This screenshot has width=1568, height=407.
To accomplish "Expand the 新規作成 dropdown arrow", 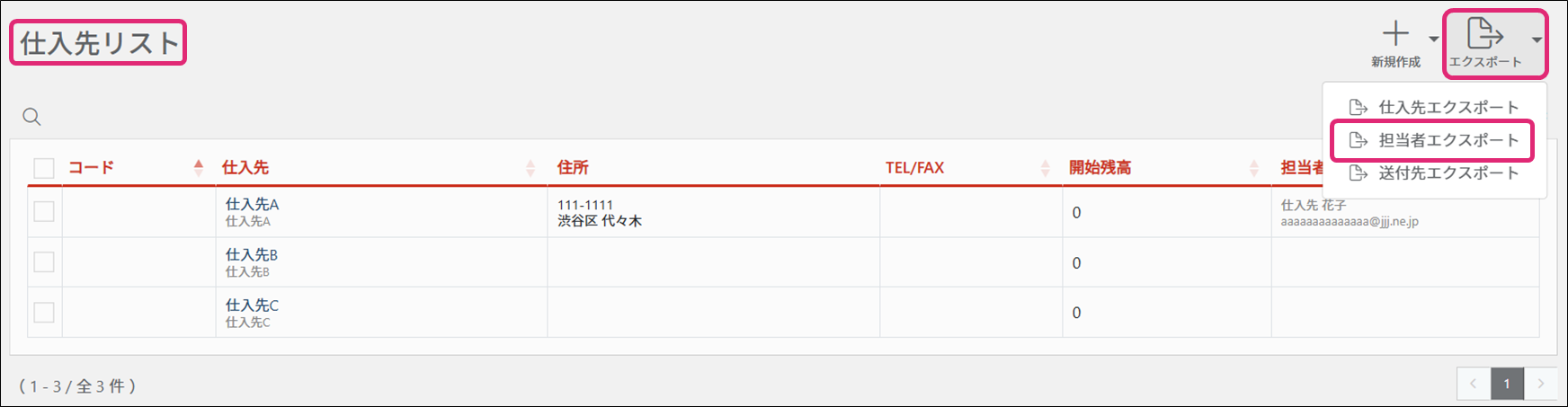I will (1433, 39).
